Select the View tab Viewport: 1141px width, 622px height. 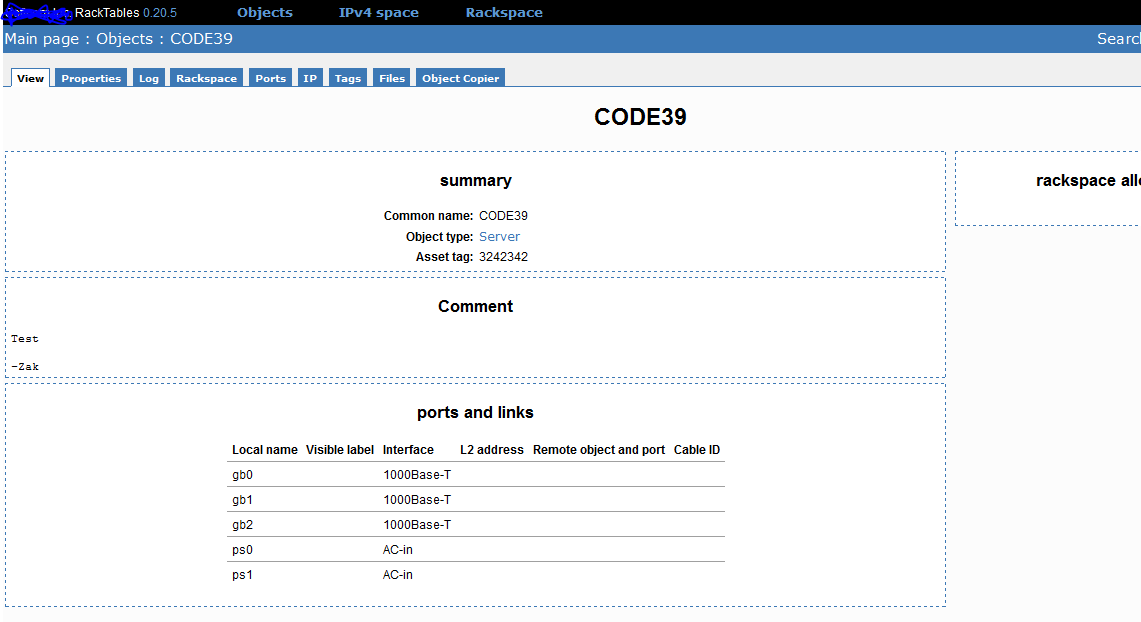[x=30, y=78]
